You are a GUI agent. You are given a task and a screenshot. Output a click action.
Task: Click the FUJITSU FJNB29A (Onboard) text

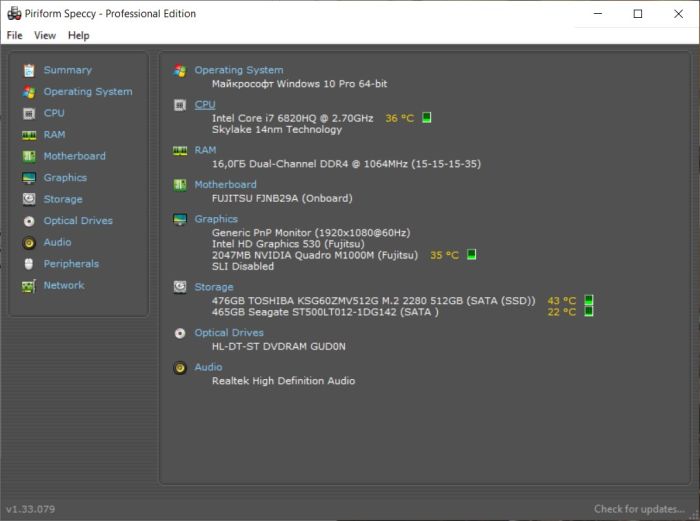[282, 198]
